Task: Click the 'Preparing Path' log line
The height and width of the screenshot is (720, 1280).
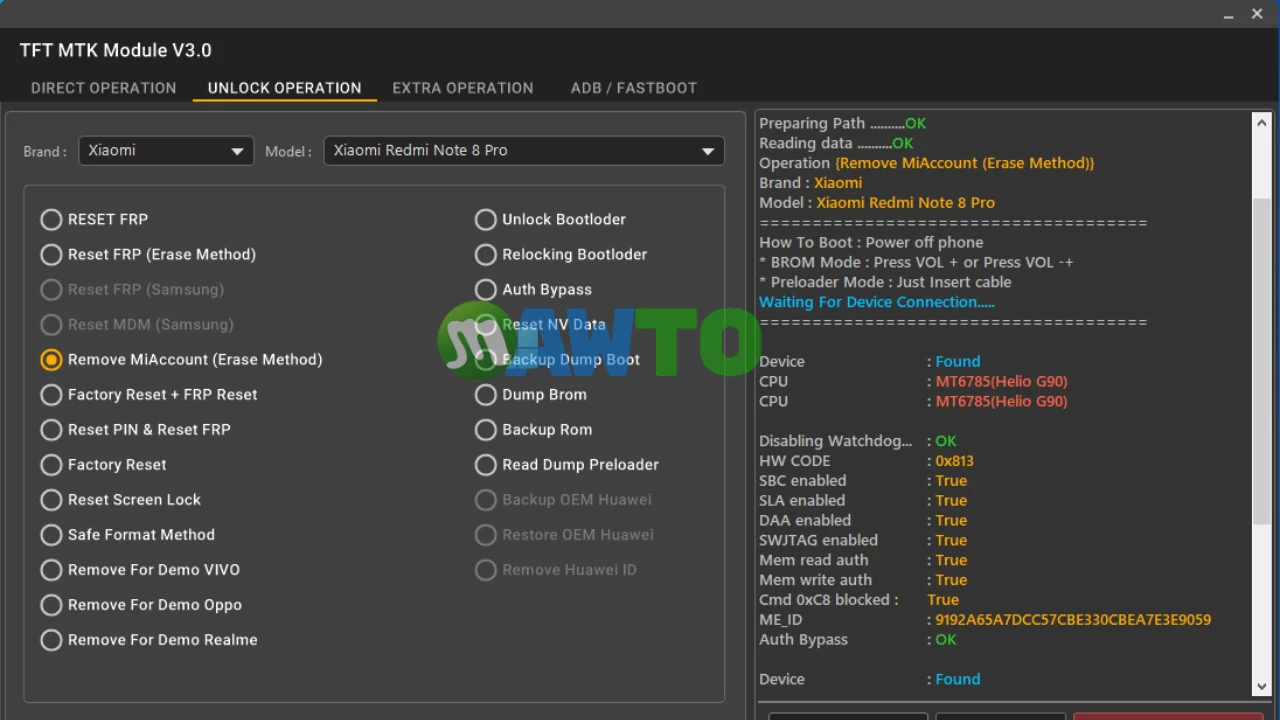Action: (x=843, y=123)
